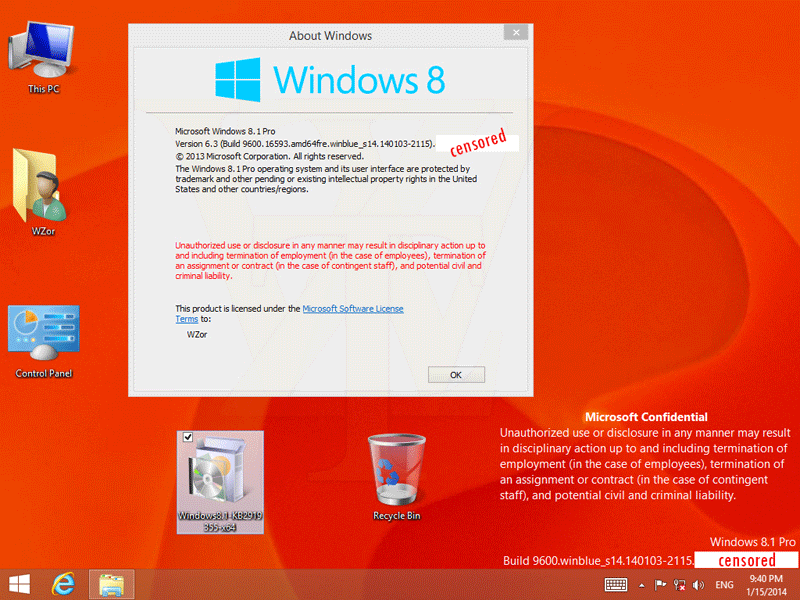This screenshot has height=600, width=800.
Task: Open the touch keyboard from the taskbar
Action: (x=616, y=584)
